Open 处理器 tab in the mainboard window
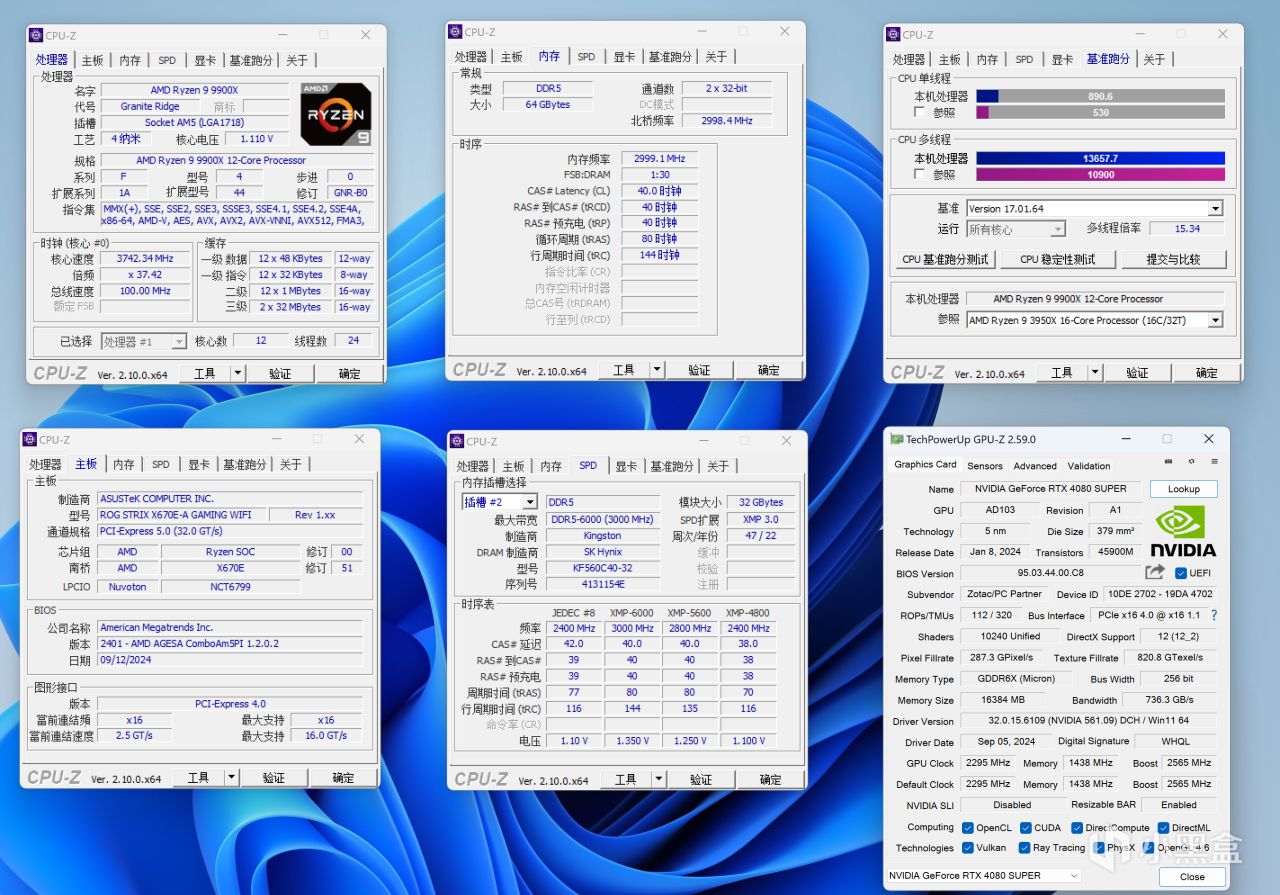Viewport: 1280px width, 895px height. 45,464
